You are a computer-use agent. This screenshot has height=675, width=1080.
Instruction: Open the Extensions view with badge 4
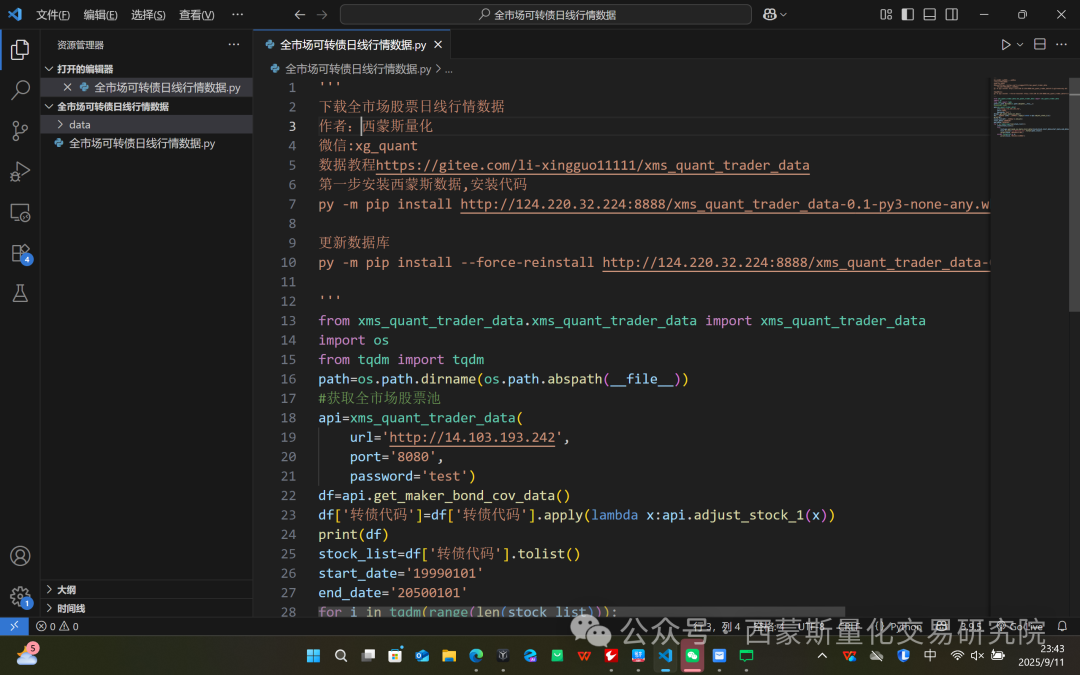tap(20, 253)
